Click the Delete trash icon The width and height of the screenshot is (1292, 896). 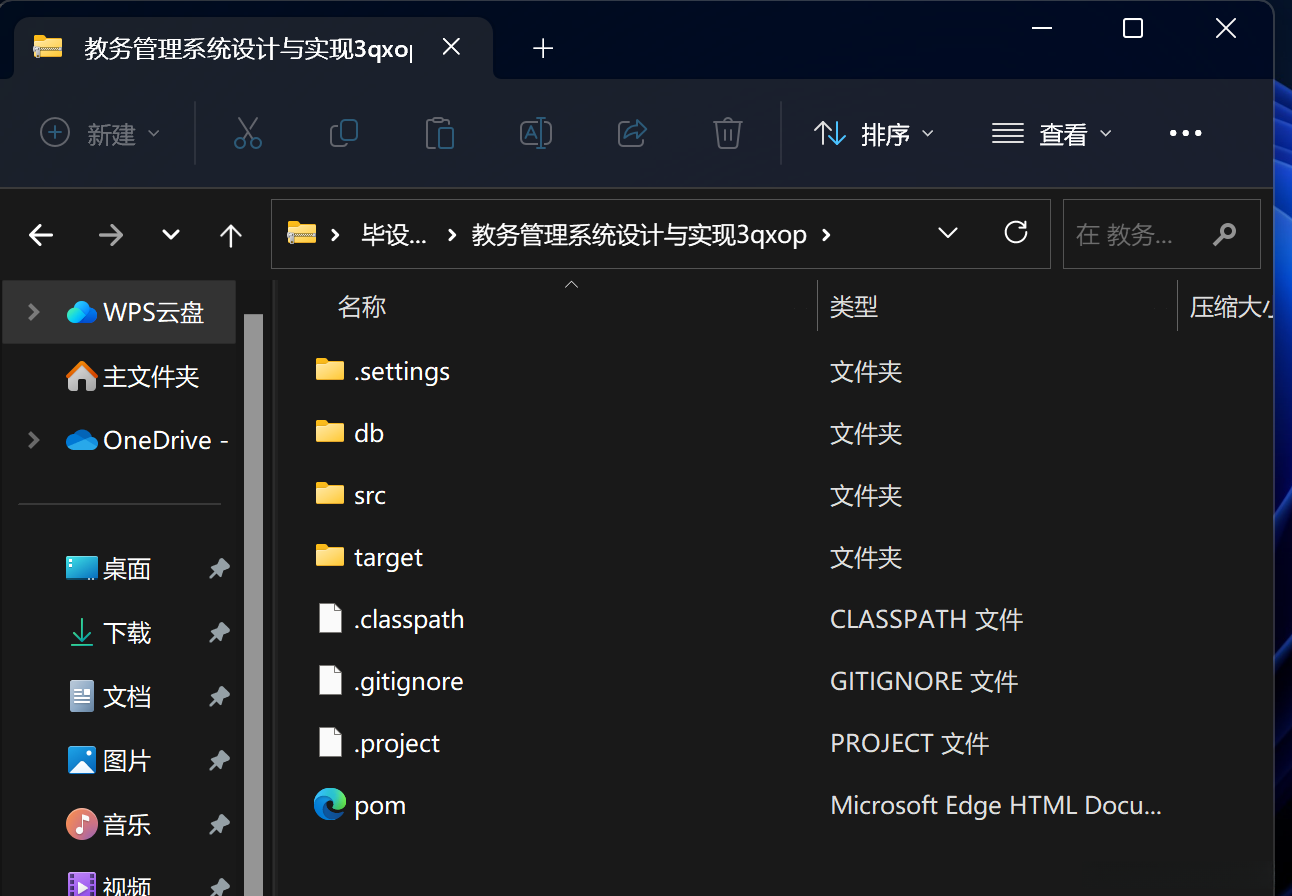727,133
